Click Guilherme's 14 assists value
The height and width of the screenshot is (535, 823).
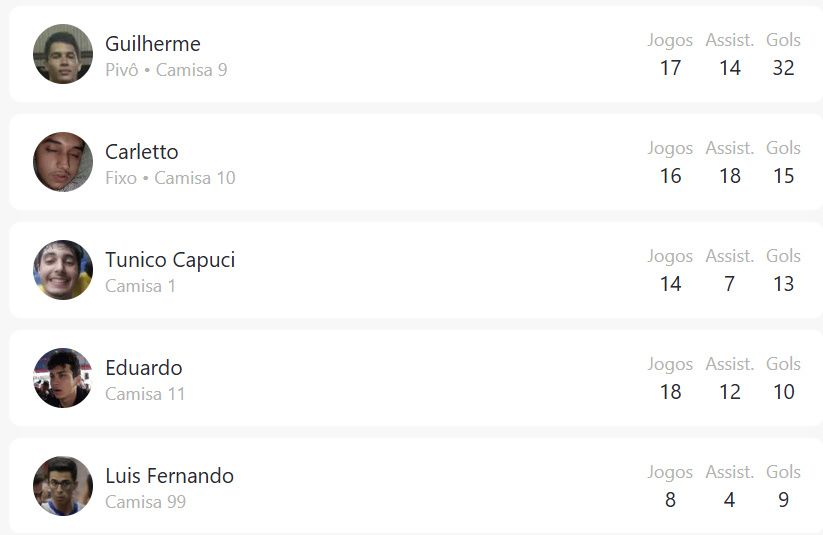pyautogui.click(x=730, y=68)
